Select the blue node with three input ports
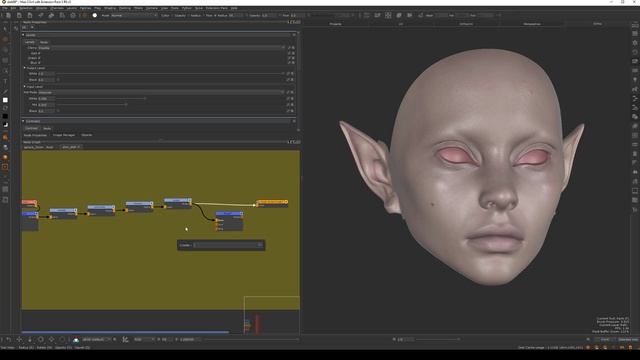The width and height of the screenshot is (640, 360). [229, 221]
